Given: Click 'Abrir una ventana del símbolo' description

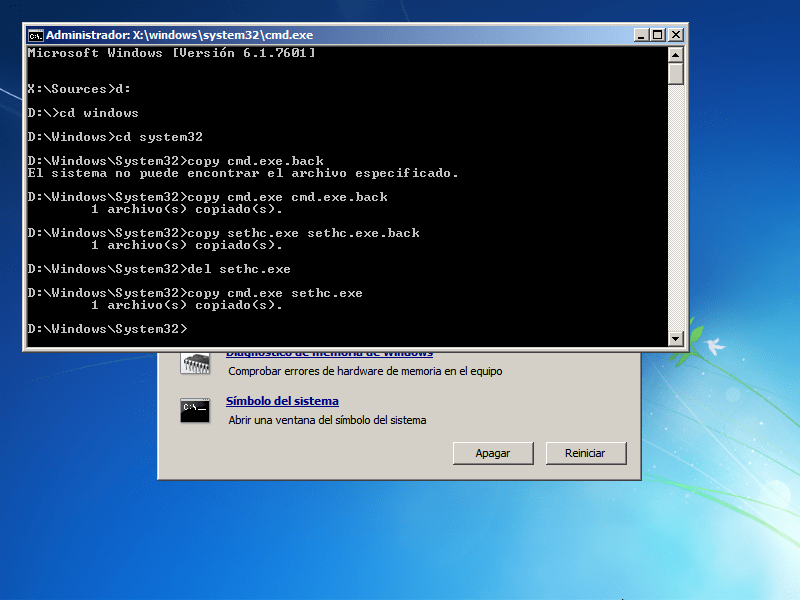Looking at the screenshot, I should click(327, 420).
